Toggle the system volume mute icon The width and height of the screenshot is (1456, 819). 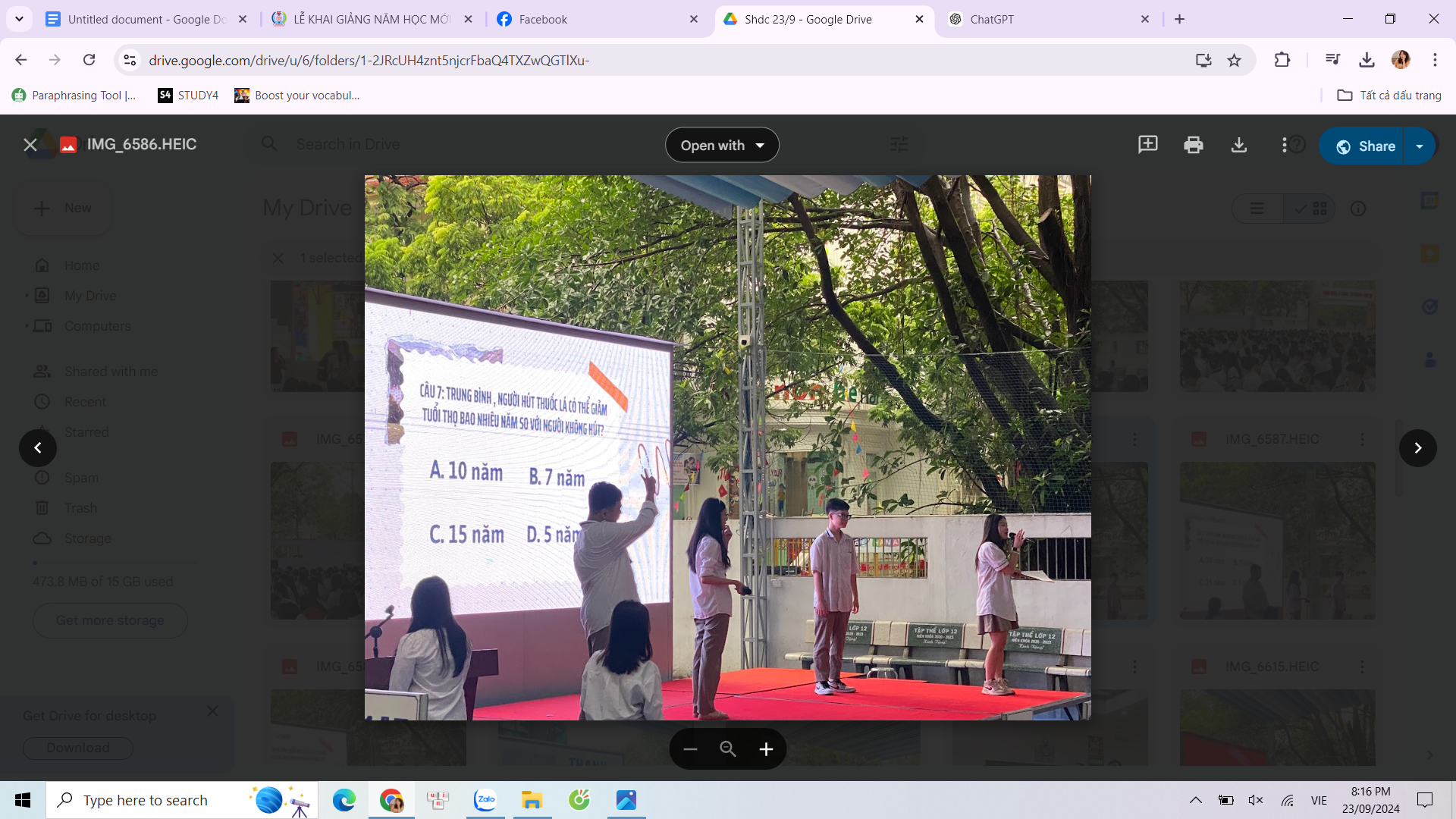click(x=1256, y=800)
